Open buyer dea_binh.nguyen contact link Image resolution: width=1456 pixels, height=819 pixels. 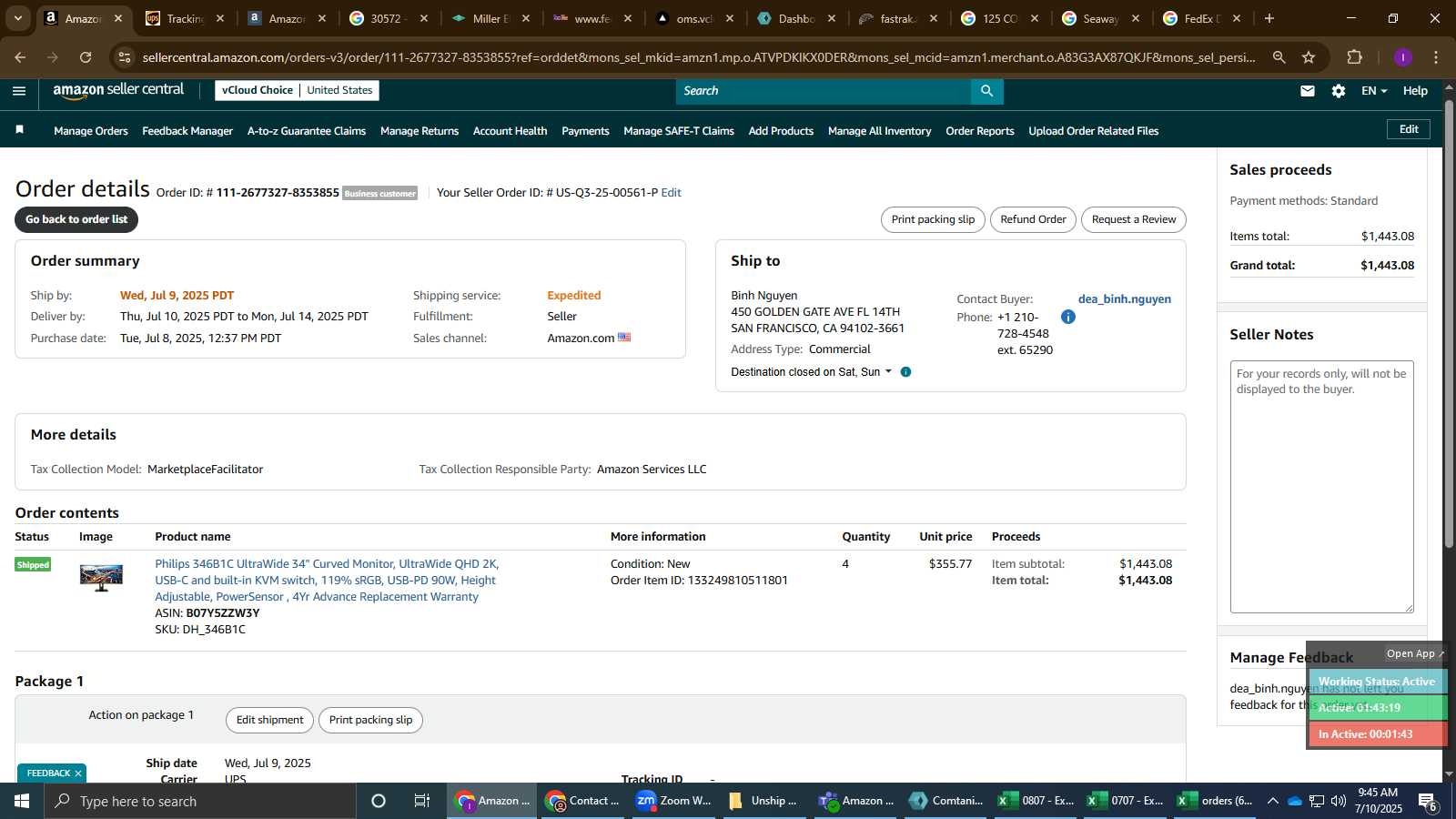pyautogui.click(x=1125, y=299)
